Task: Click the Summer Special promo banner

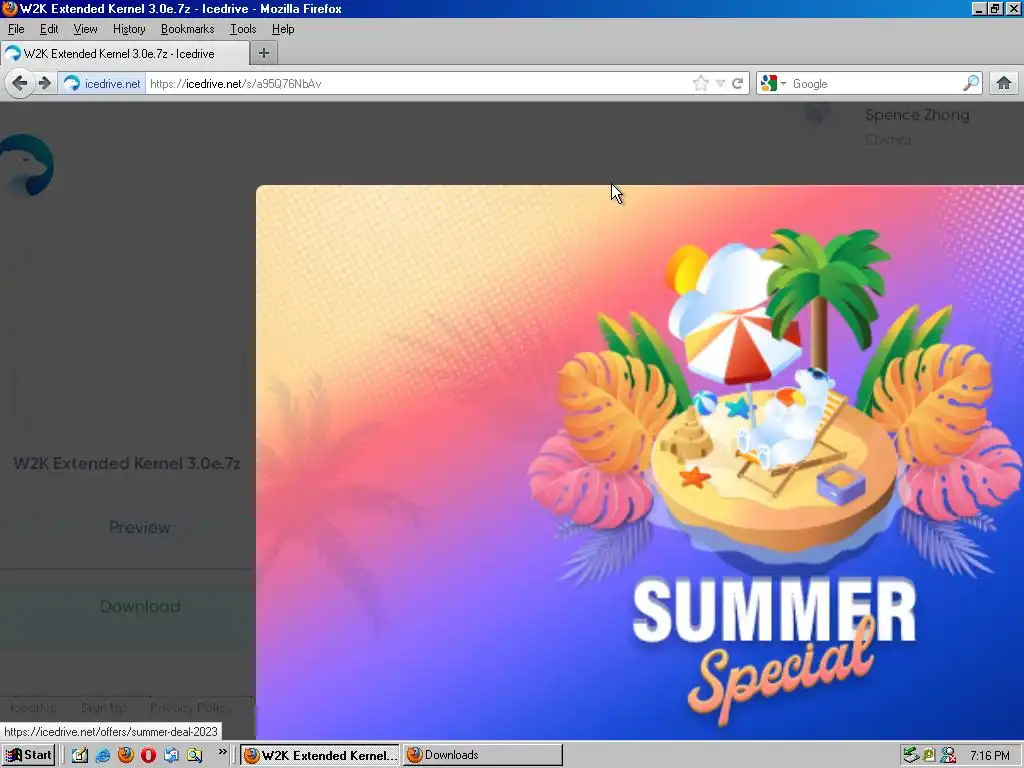Action: point(640,462)
